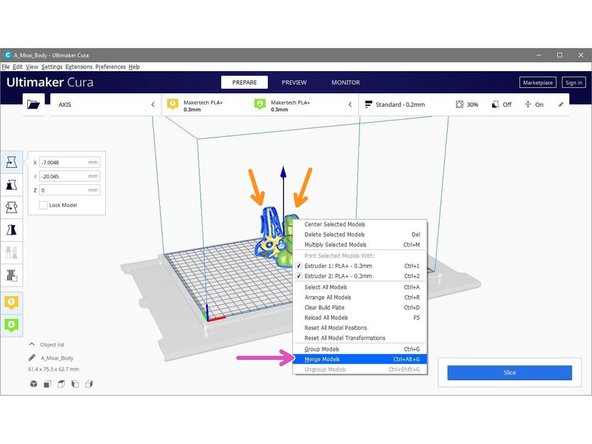Choose Reload All Models

tap(360, 318)
